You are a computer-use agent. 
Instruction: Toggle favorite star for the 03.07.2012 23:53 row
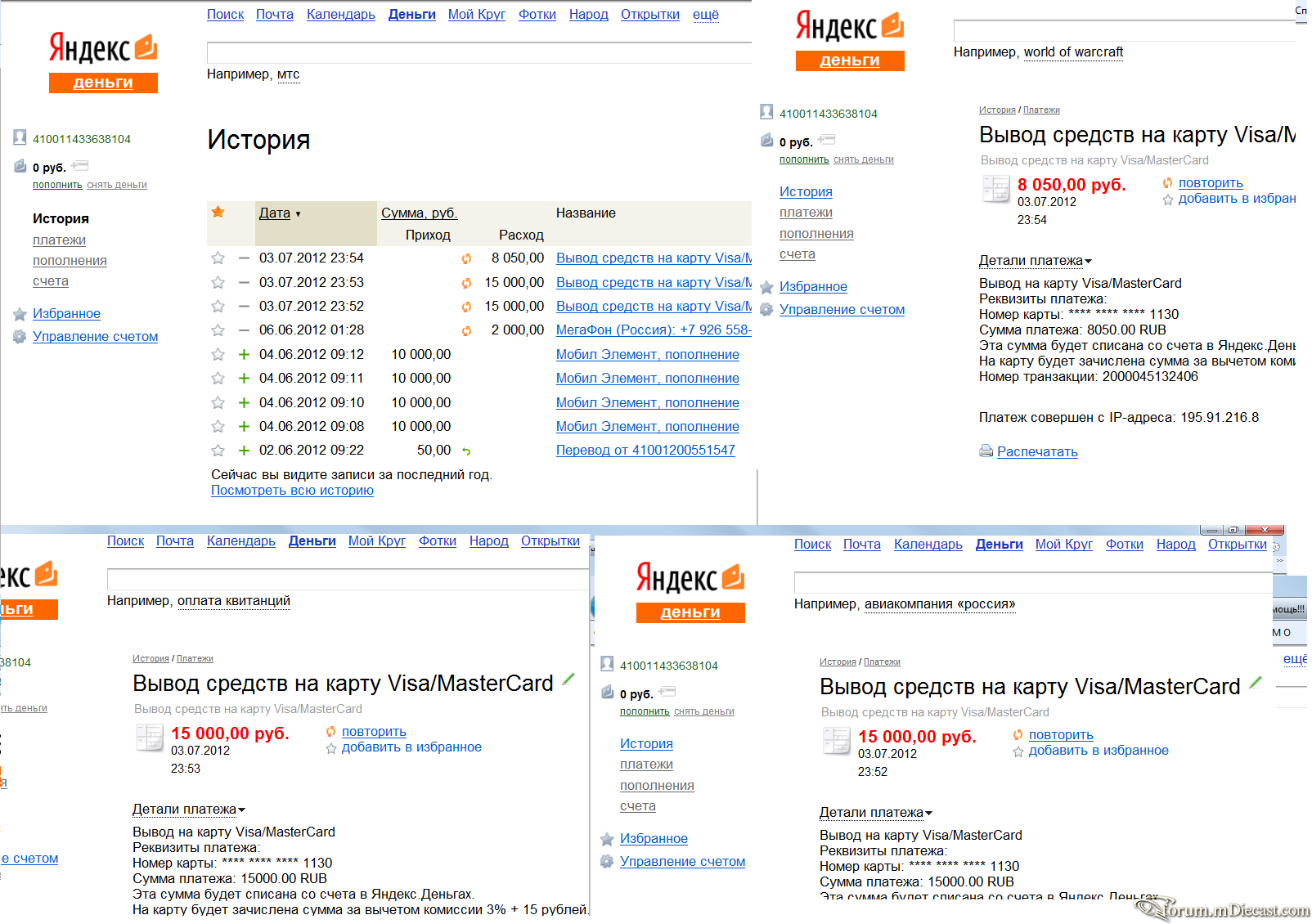218,283
